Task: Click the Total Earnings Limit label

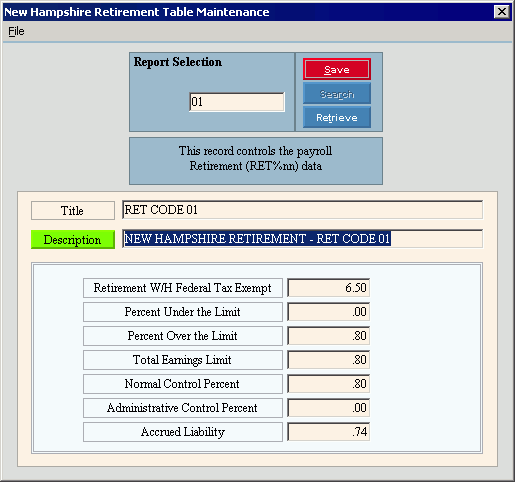Action: click(183, 360)
